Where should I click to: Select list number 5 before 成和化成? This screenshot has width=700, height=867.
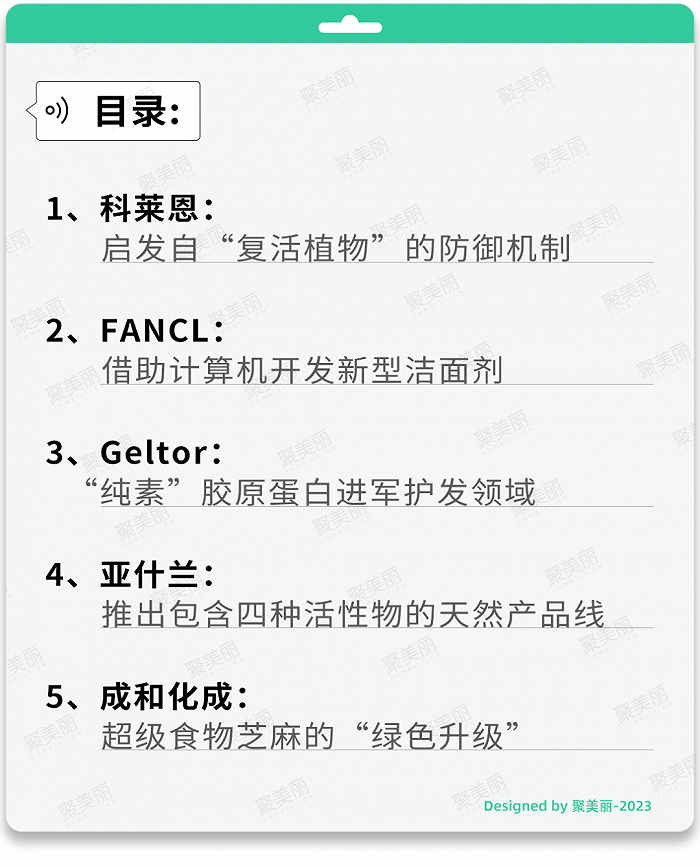coord(56,697)
